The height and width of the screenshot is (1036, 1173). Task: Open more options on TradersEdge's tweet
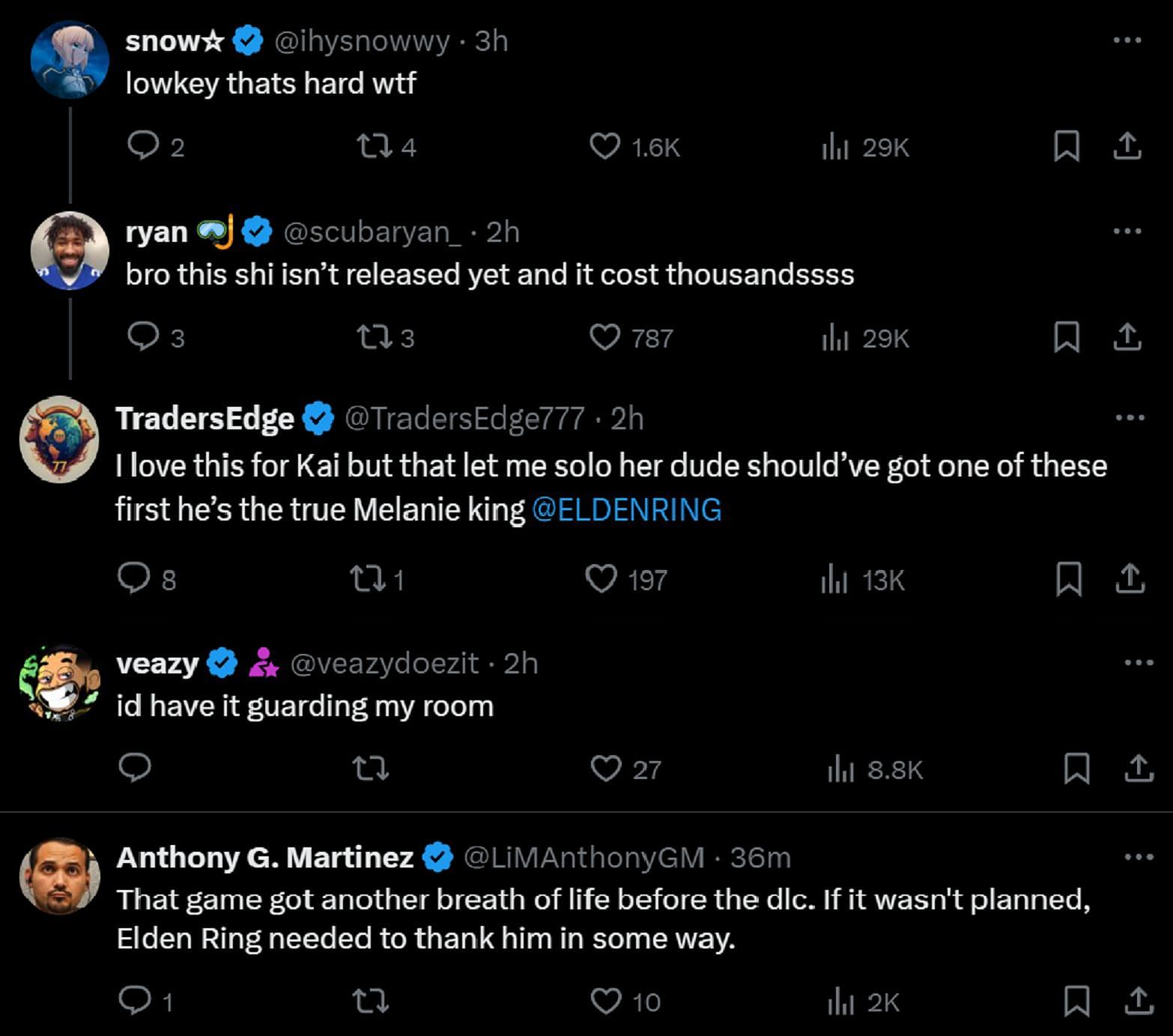point(1130,418)
